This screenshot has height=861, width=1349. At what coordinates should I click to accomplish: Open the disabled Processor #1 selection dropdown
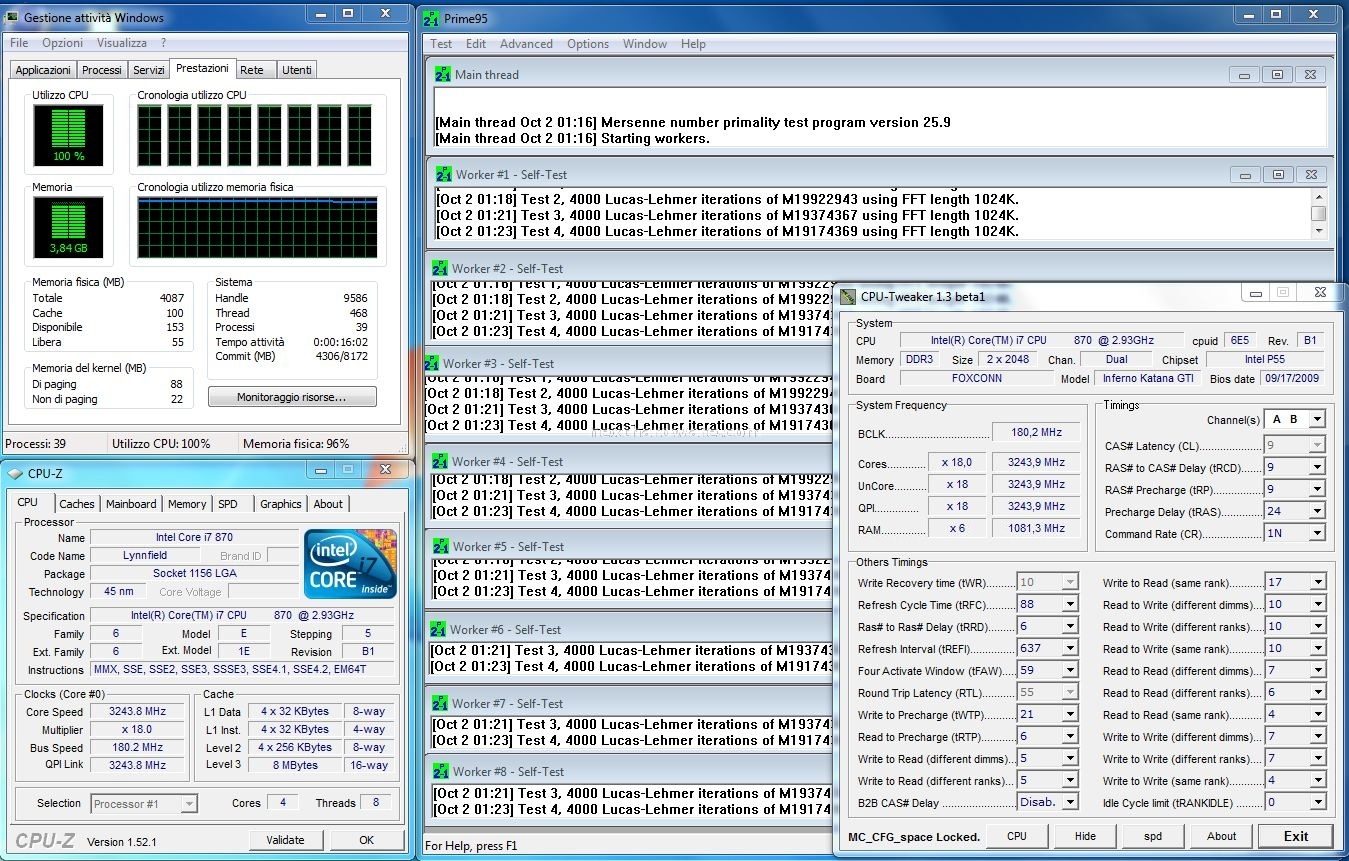coord(189,803)
